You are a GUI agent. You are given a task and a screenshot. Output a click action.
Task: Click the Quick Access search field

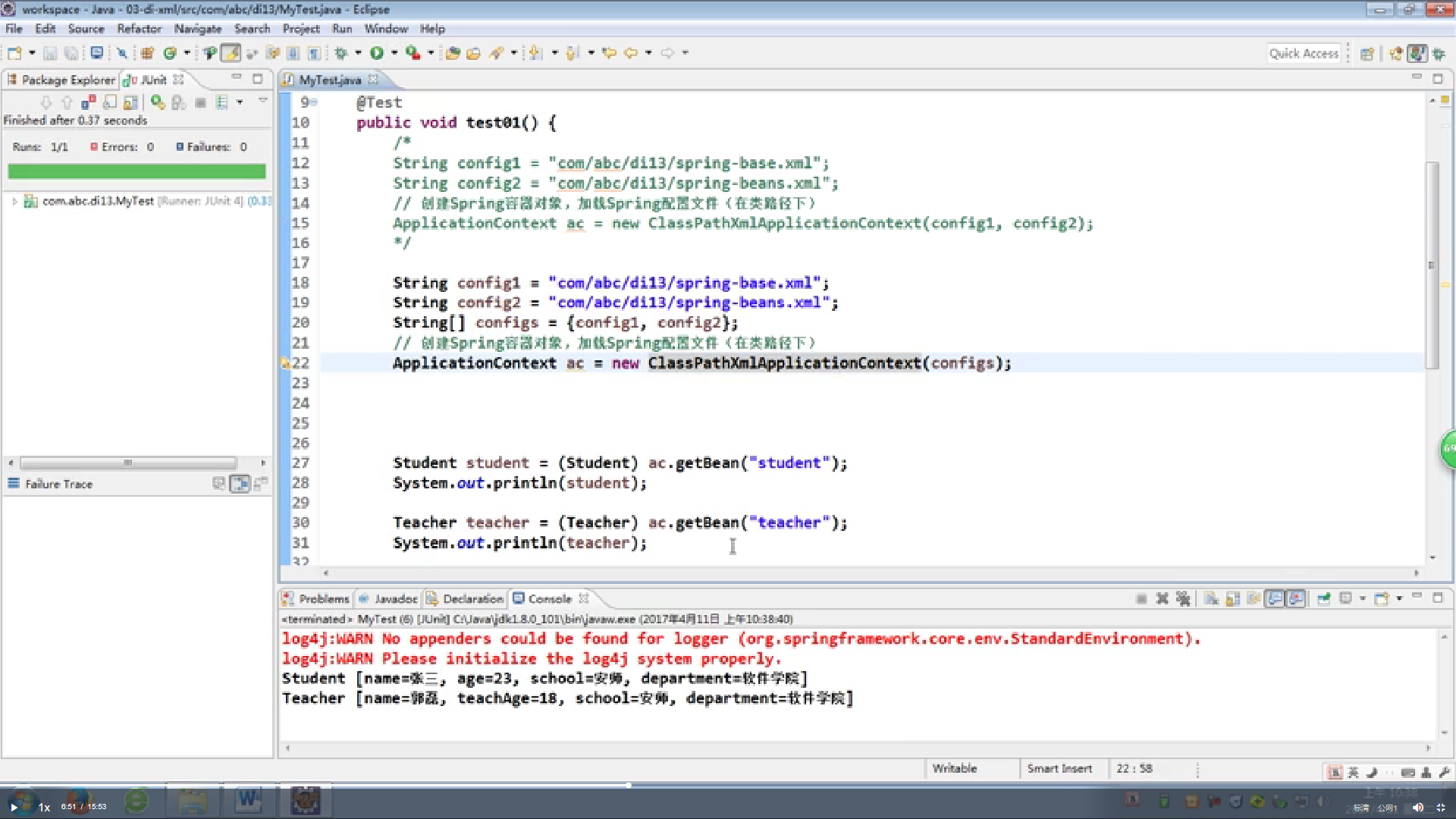(x=1304, y=54)
